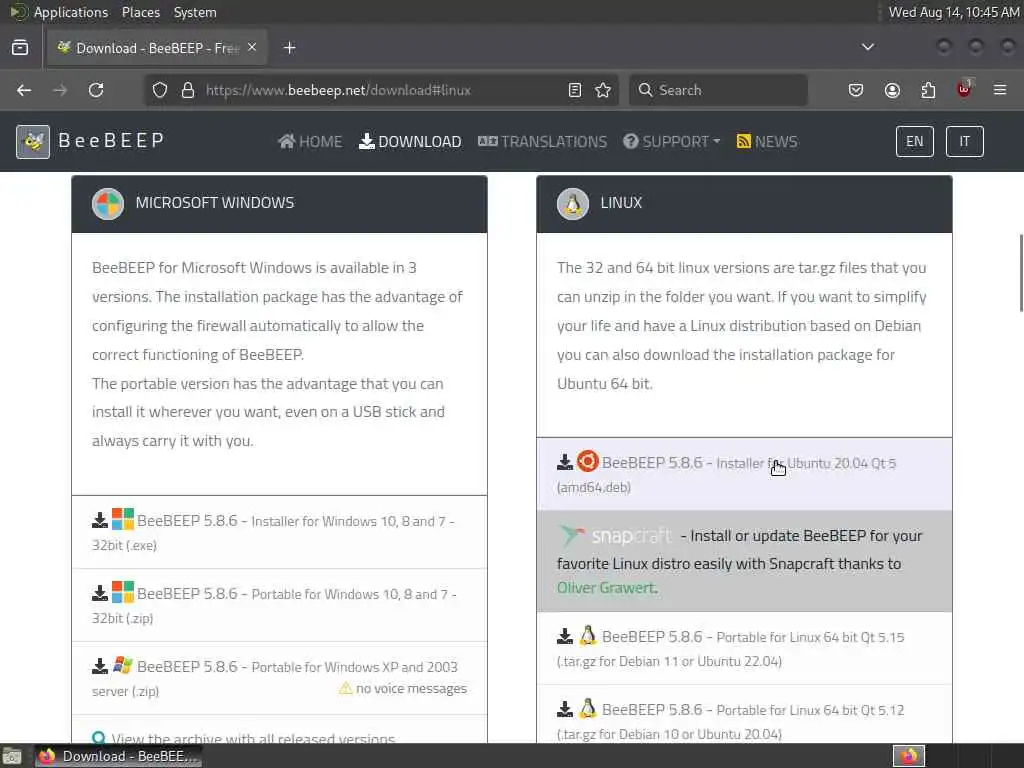Click the download icon for Ubuntu 20.04 installer

click(565, 462)
